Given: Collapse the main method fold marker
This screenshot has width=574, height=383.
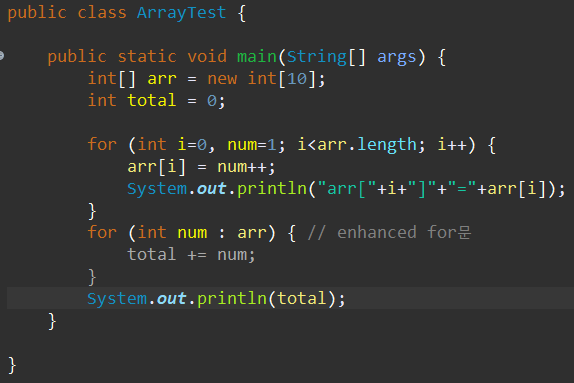Looking at the screenshot, I should (x=1, y=56).
